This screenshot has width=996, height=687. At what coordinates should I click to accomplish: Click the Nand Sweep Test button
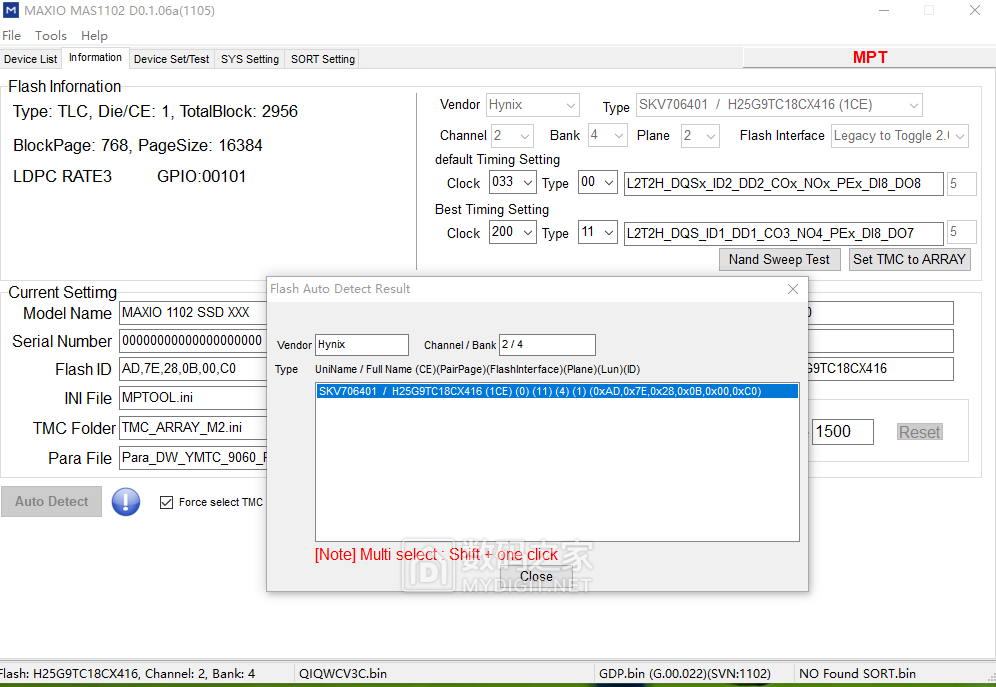[x=779, y=259]
